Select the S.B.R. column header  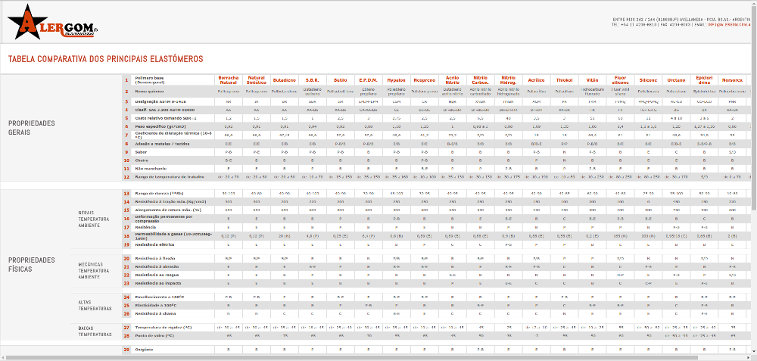click(312, 80)
